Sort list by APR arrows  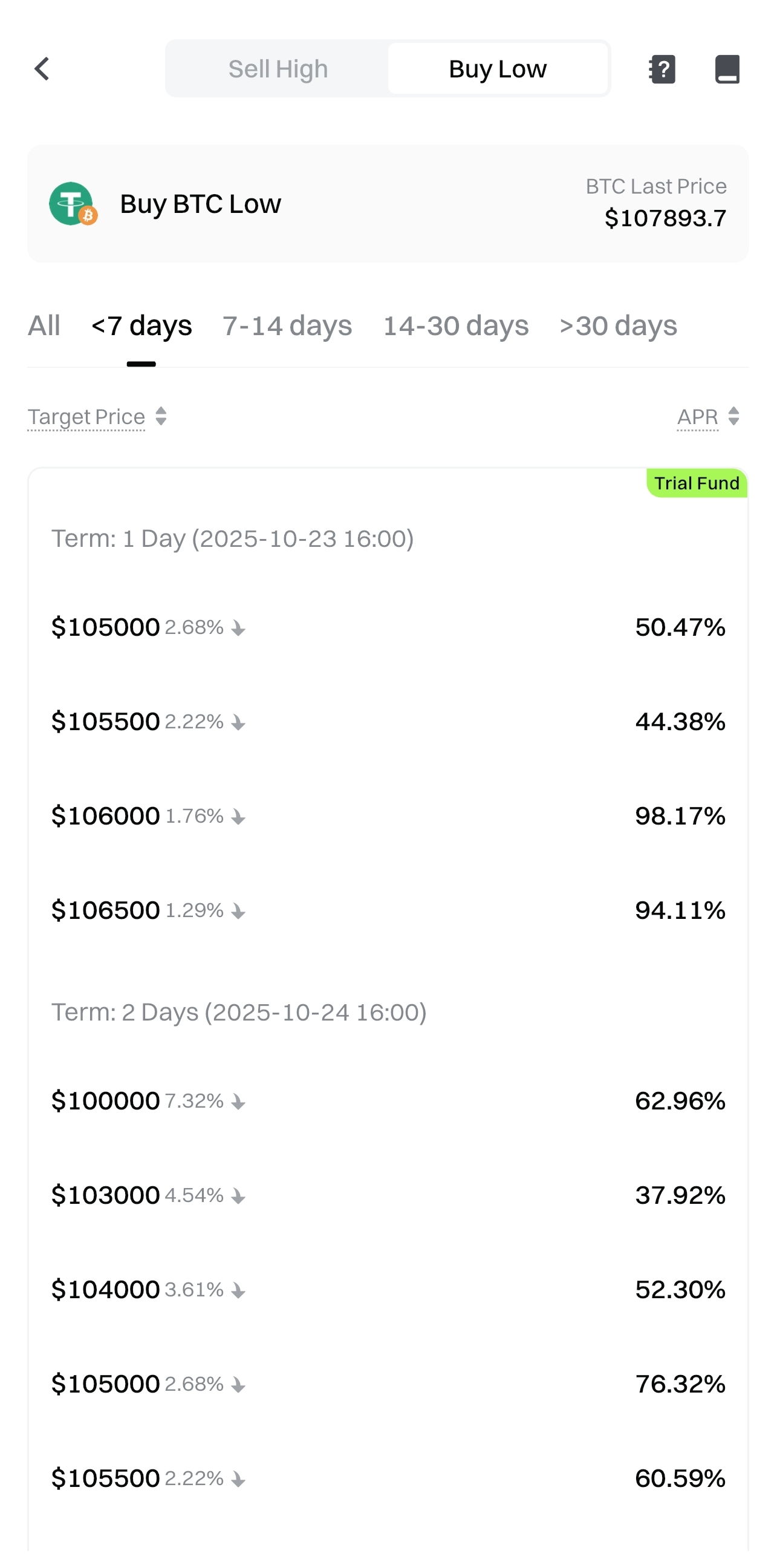point(734,417)
